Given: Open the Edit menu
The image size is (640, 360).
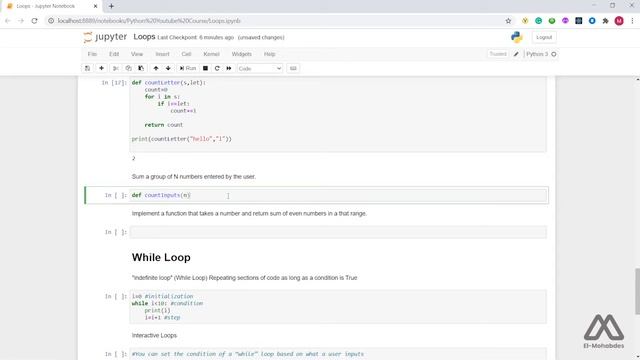Looking at the screenshot, I should tap(114, 54).
